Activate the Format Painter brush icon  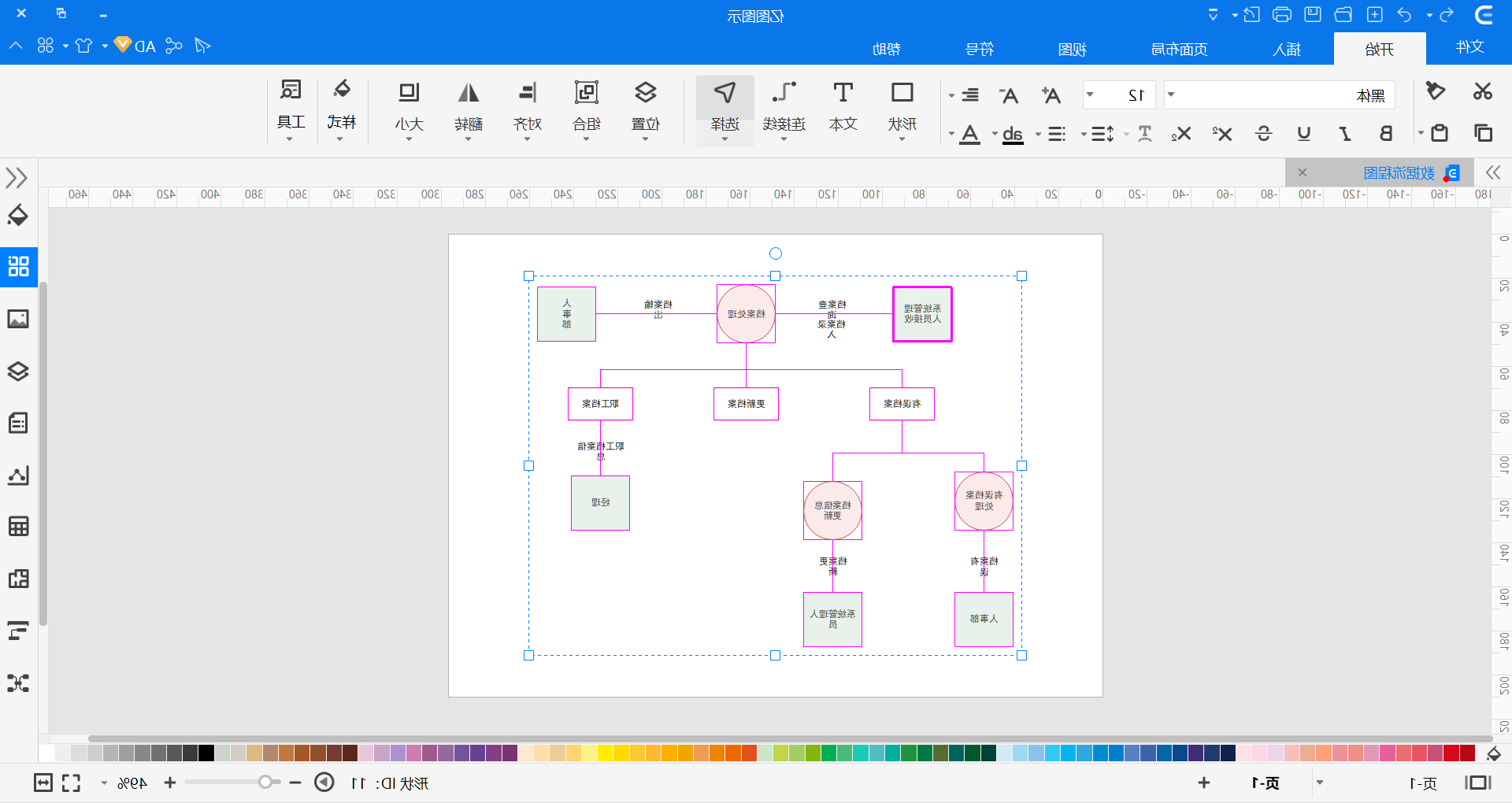point(1436,91)
